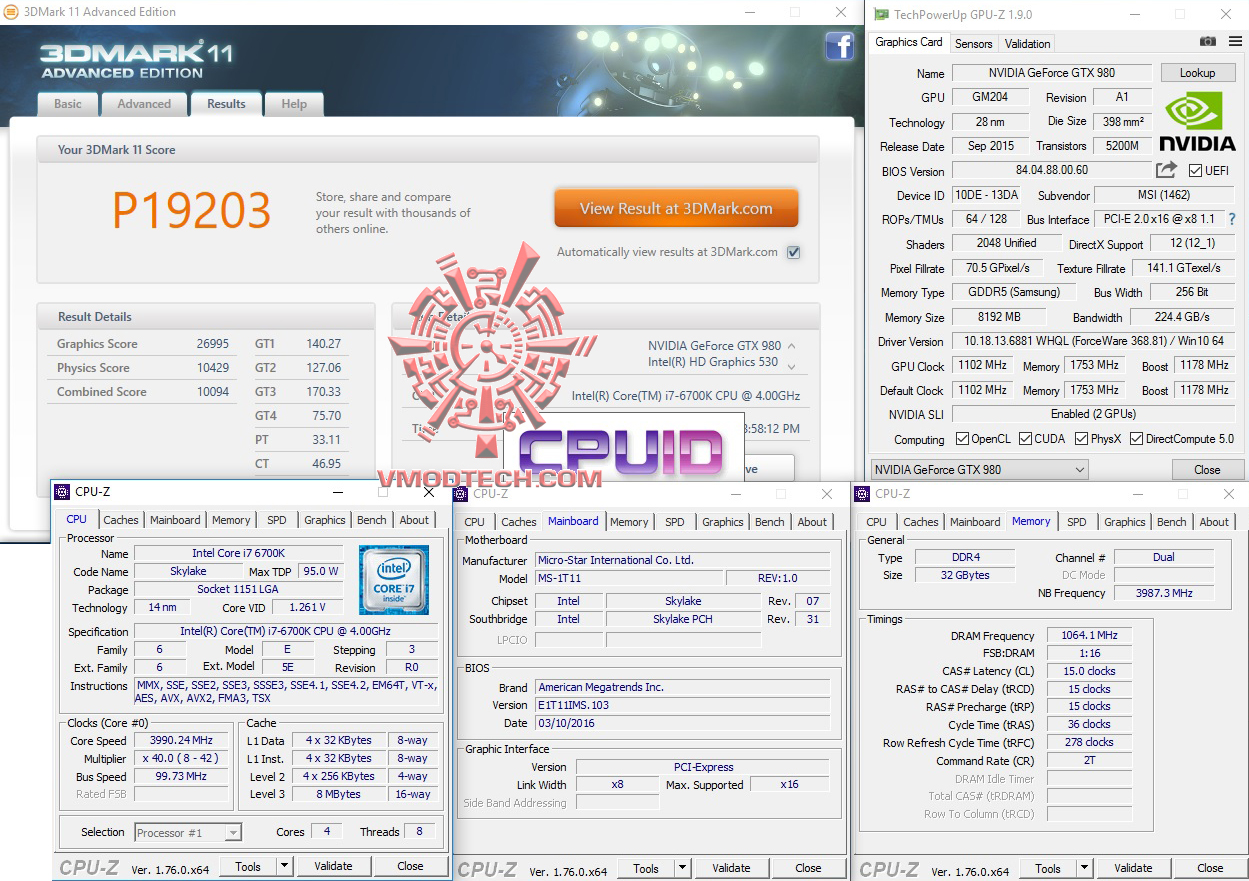1249x881 pixels.
Task: Select the Results tab in 3DMark
Action: point(226,104)
